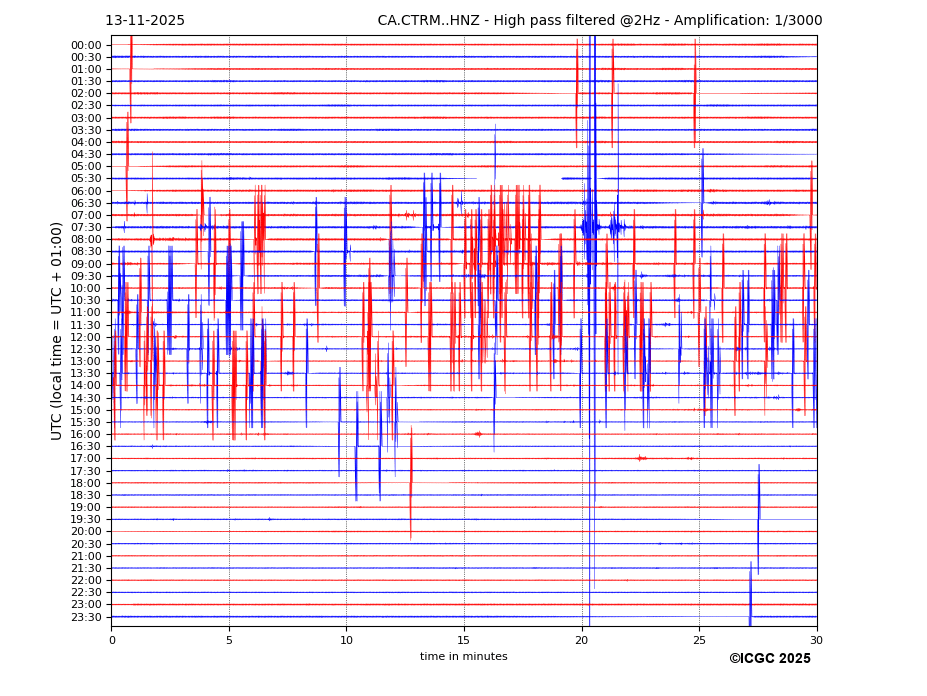
Task: Click the 30 minute tick label
Action: [x=816, y=640]
